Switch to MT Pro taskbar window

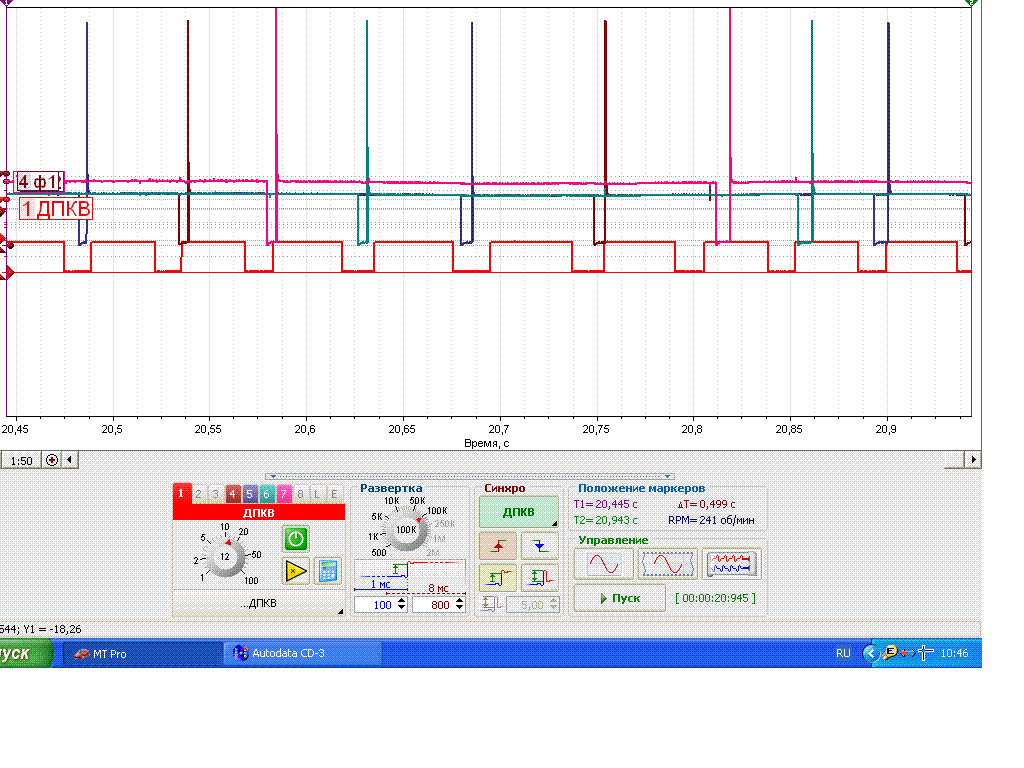click(142, 654)
